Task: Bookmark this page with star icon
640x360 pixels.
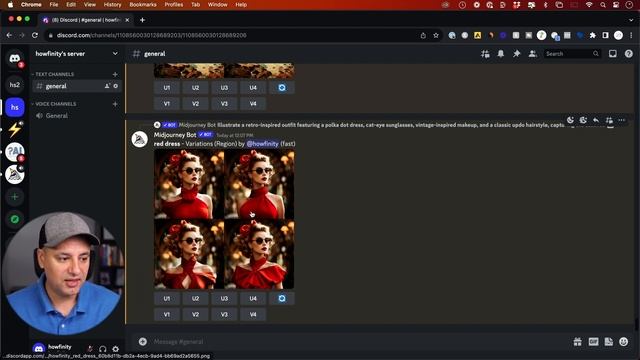Action: click(x=436, y=36)
